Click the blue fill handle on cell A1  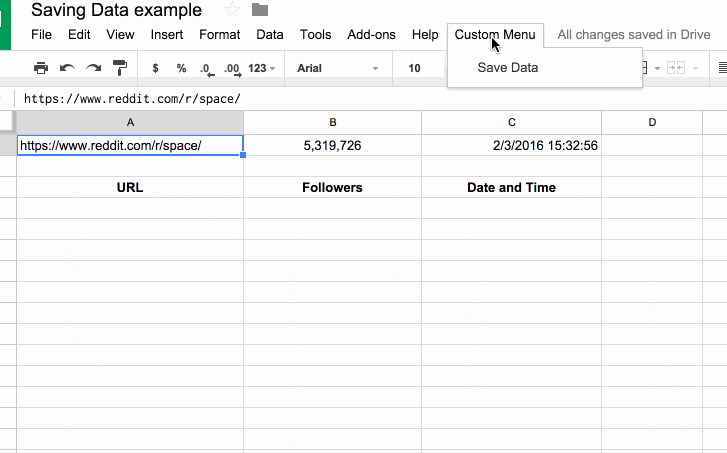pos(243,155)
